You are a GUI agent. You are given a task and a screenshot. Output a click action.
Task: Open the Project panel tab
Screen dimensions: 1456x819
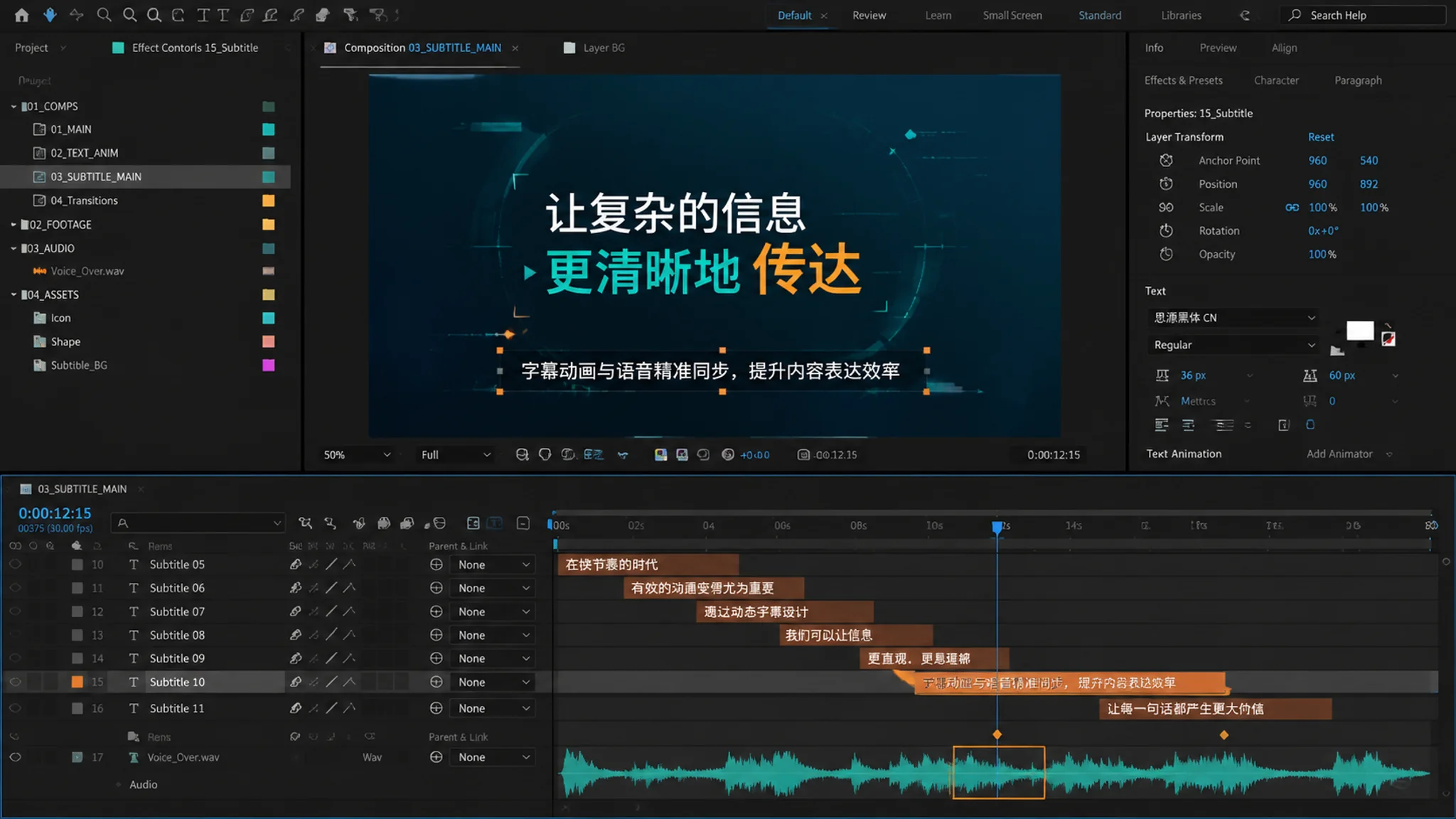point(31,48)
